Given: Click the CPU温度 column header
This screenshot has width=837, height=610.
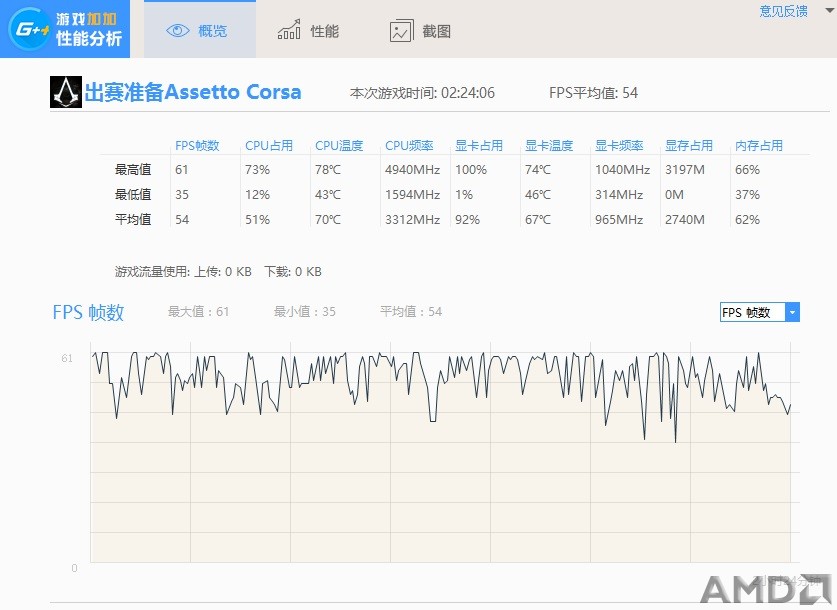Looking at the screenshot, I should 339,146.
